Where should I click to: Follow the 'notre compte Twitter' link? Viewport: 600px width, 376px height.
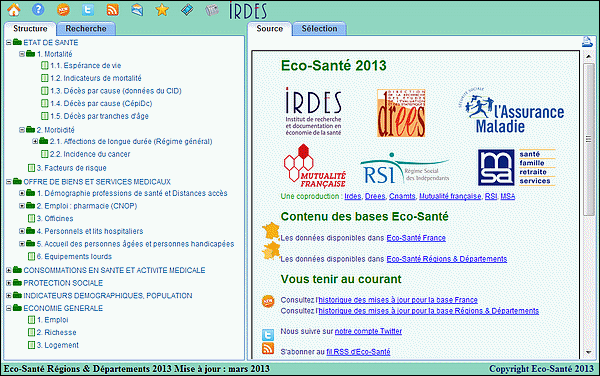click(x=368, y=331)
